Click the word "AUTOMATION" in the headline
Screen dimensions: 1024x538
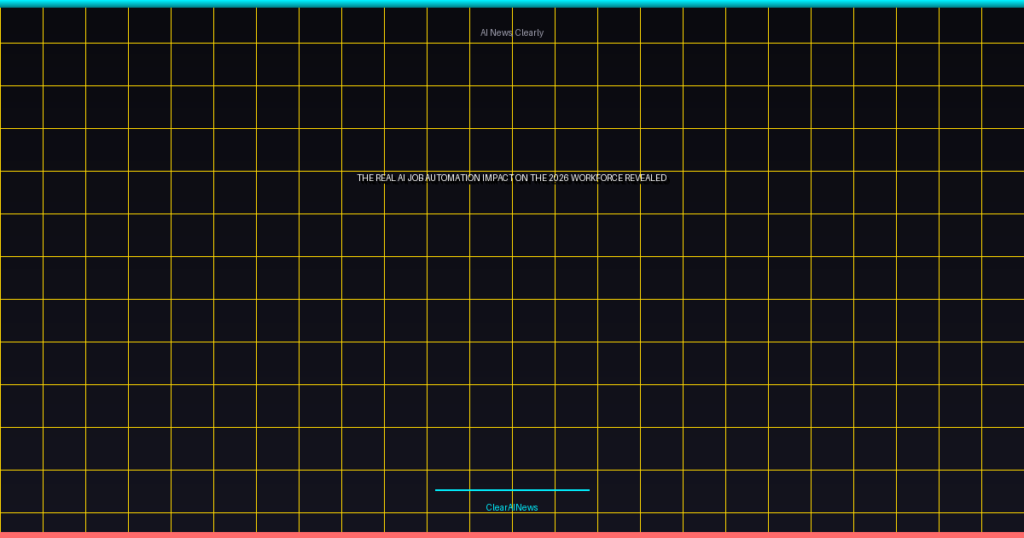coord(455,178)
